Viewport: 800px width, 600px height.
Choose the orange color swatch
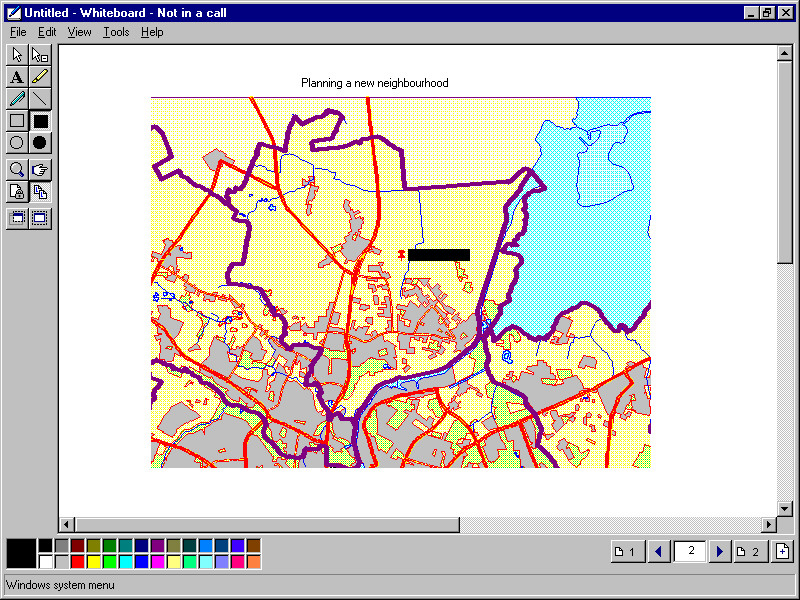pyautogui.click(x=254, y=562)
